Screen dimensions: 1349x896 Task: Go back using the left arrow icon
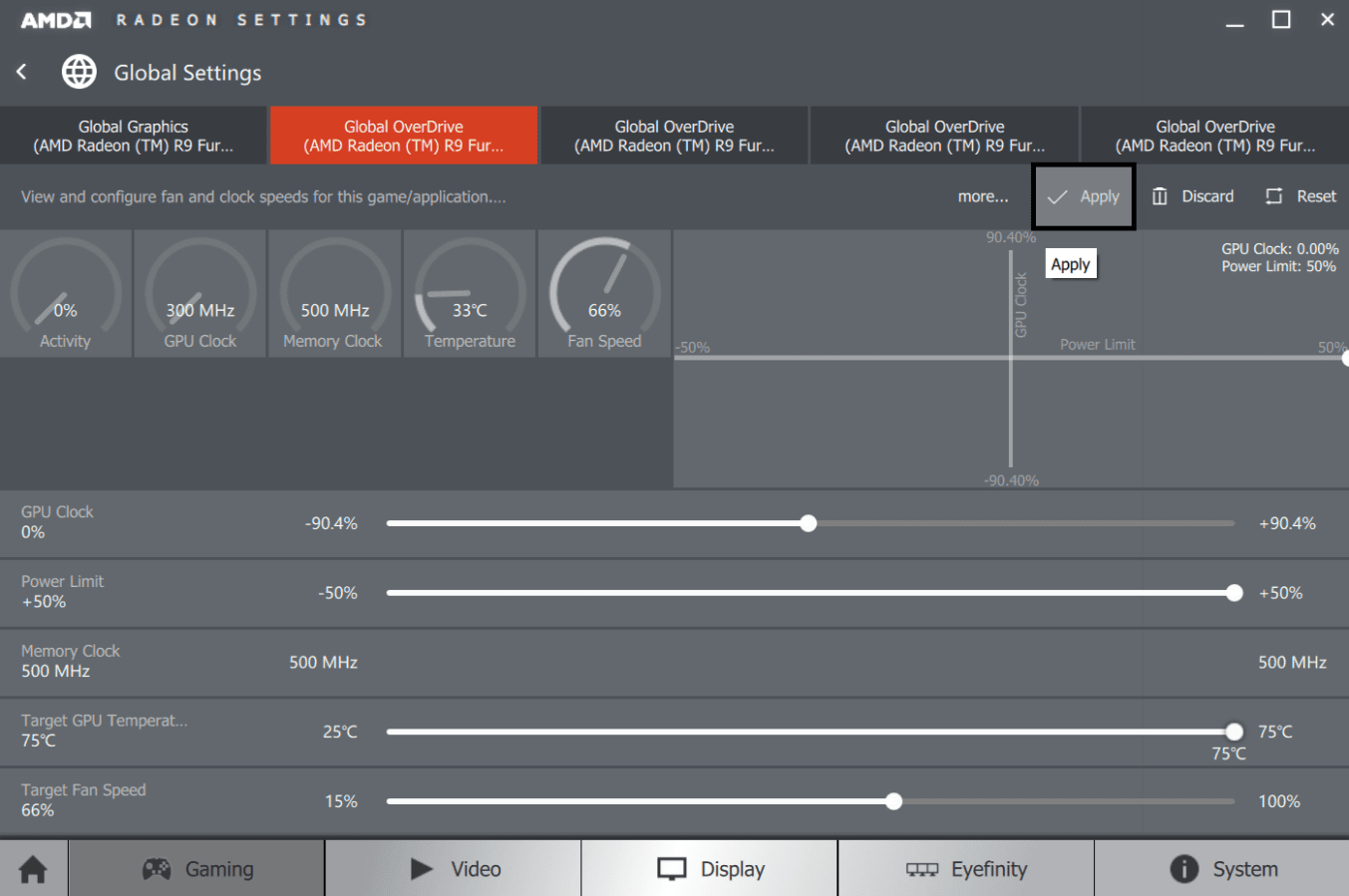click(22, 72)
